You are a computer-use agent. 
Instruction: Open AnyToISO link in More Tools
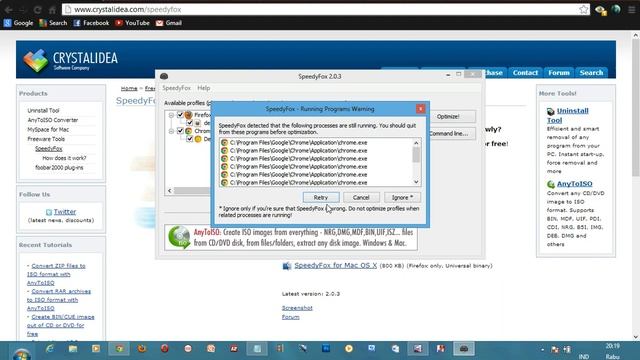coord(575,184)
